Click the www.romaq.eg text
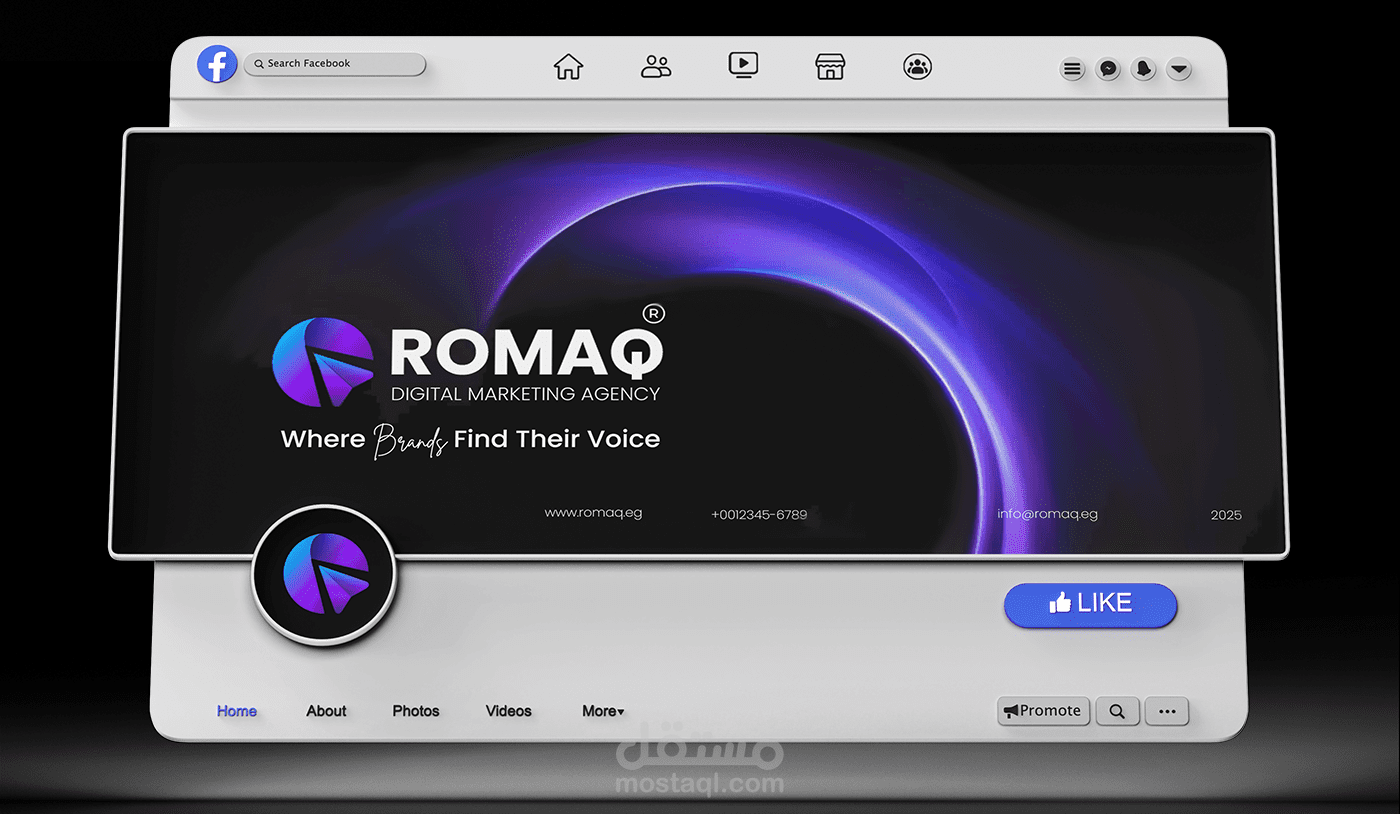This screenshot has width=1400, height=814. pos(593,513)
